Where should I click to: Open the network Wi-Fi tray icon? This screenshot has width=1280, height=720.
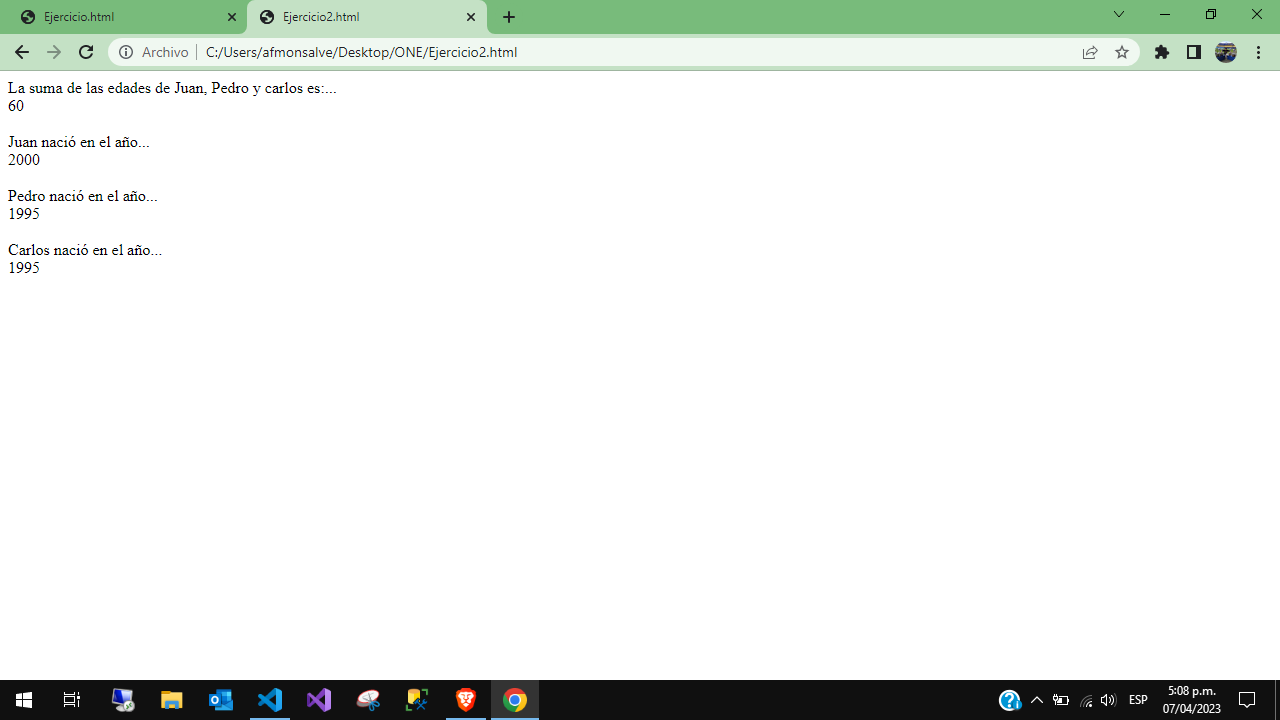click(x=1086, y=700)
